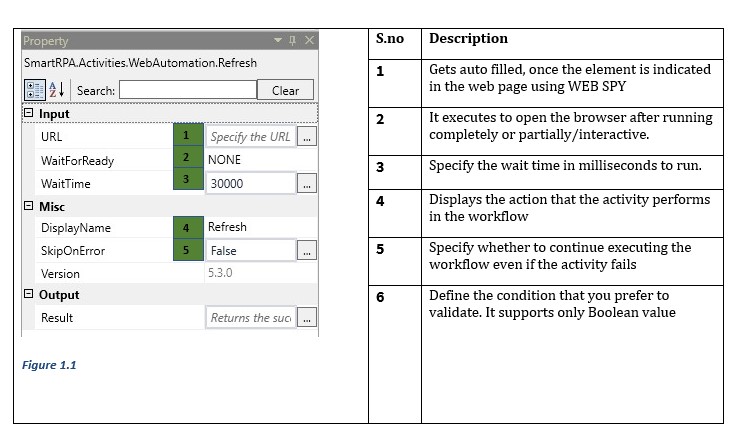Click description about Boolean condition validation
Image resolution: width=747 pixels, height=438 pixels.
tap(552, 304)
